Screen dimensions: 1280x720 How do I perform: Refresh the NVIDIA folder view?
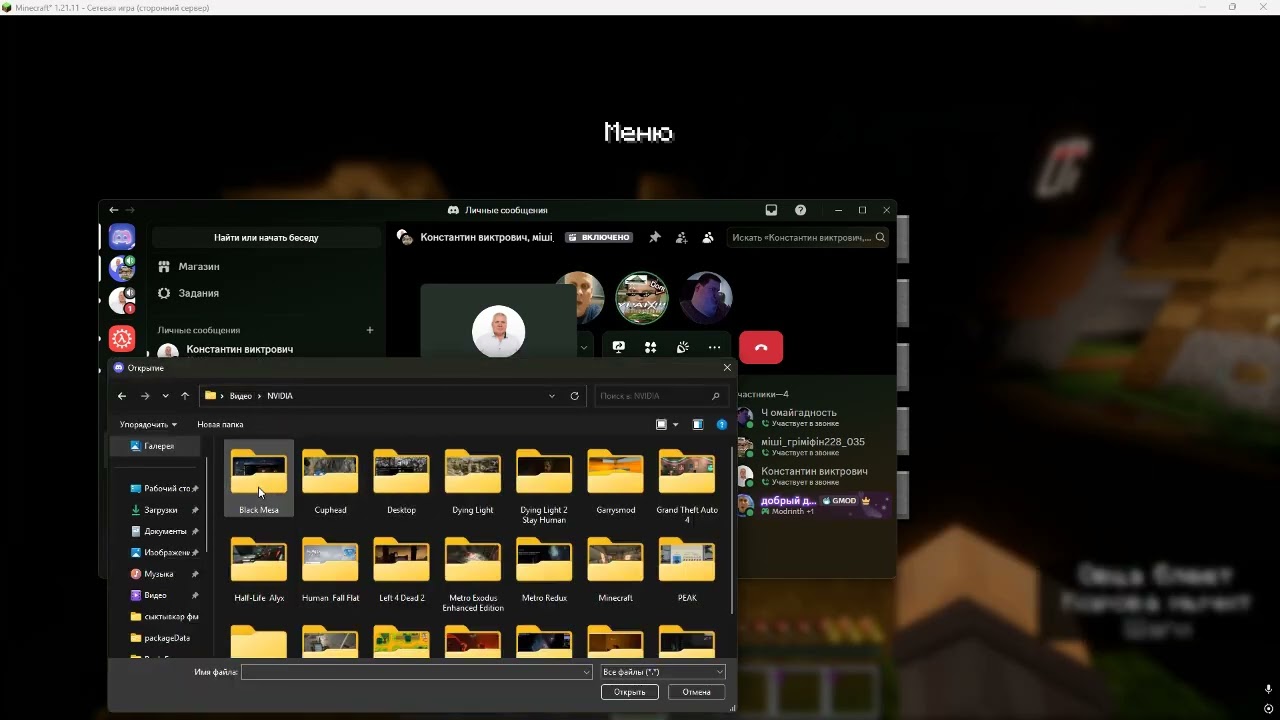pyautogui.click(x=574, y=396)
